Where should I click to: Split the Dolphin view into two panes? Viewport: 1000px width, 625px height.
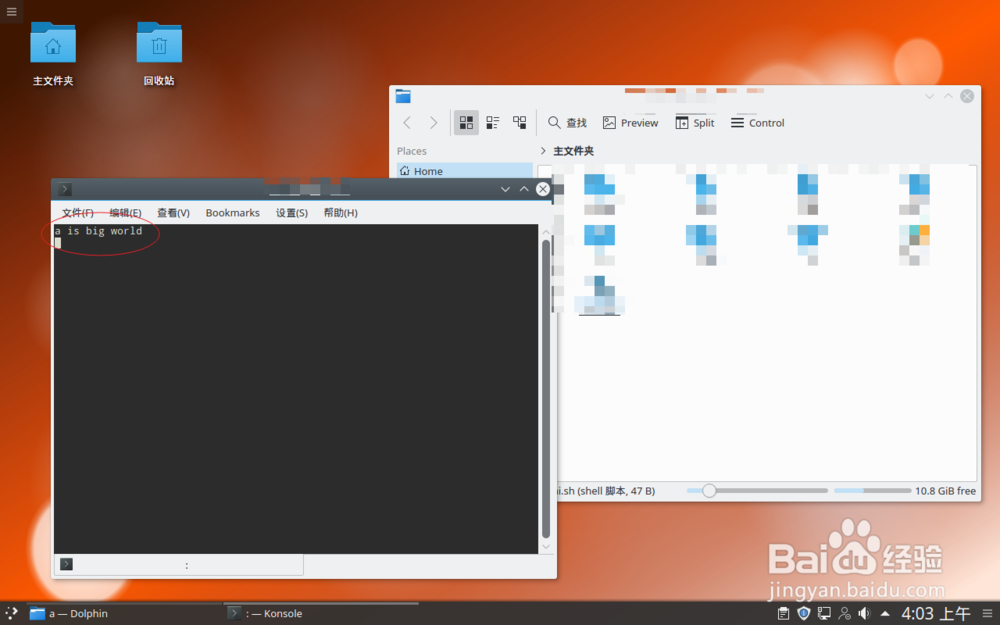coord(694,122)
